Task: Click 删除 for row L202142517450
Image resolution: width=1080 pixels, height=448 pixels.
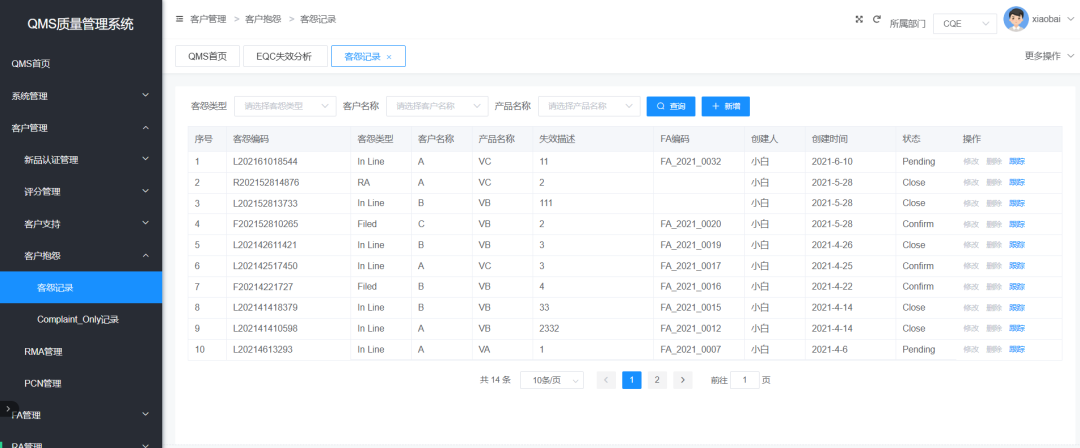Action: click(x=994, y=266)
